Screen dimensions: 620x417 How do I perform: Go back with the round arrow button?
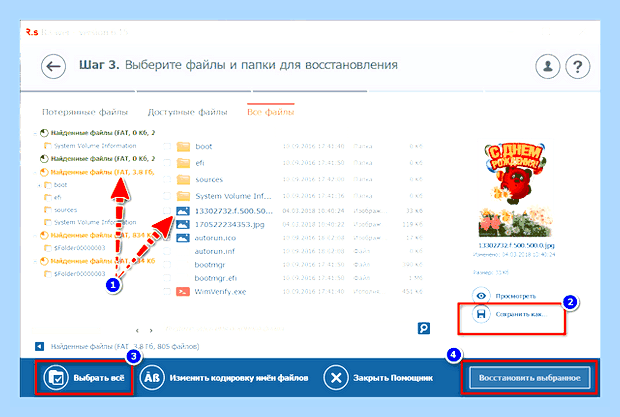click(x=53, y=66)
